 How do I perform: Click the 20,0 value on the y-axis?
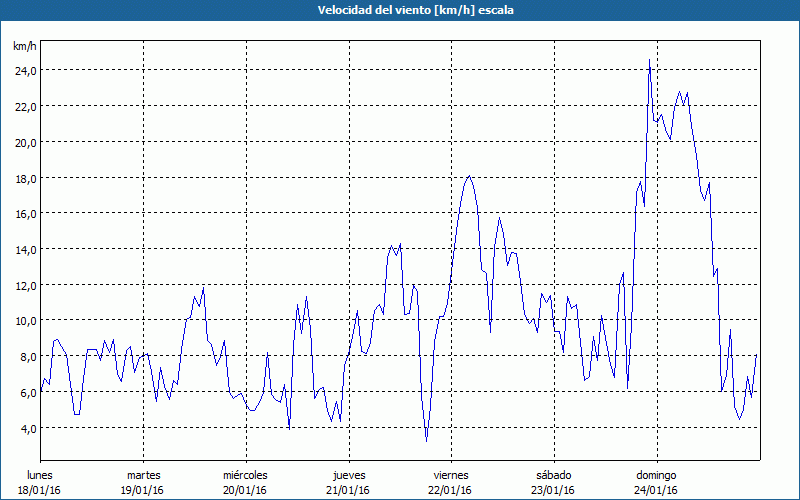click(25, 142)
